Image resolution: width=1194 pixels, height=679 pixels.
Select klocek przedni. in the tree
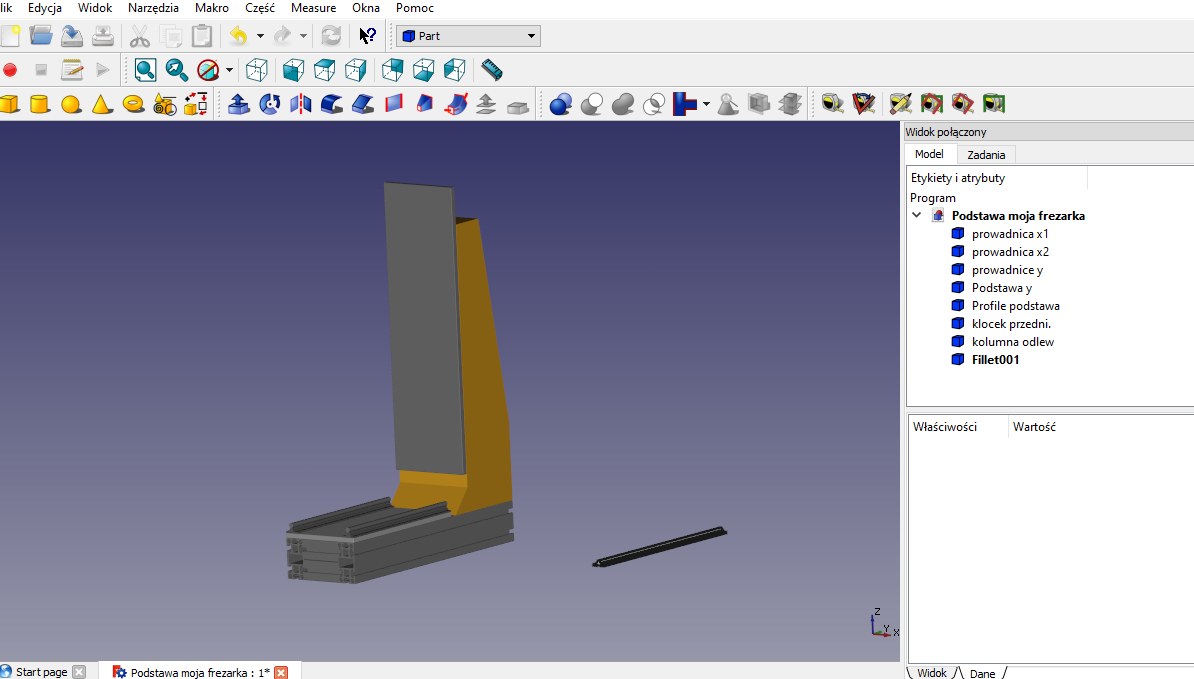click(1010, 324)
